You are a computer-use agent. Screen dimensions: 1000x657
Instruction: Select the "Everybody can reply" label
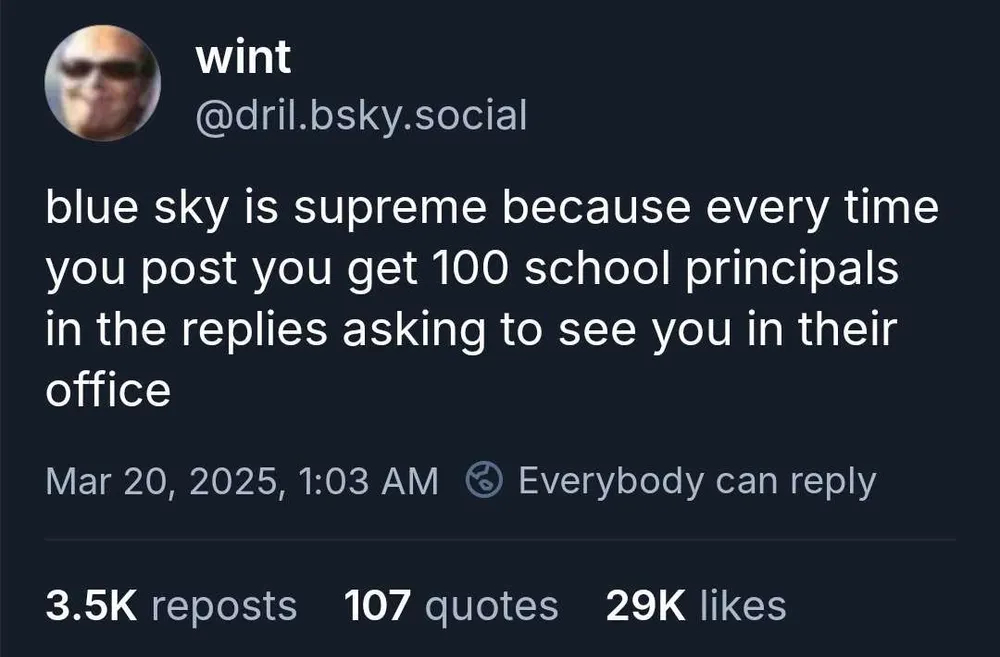tap(697, 481)
